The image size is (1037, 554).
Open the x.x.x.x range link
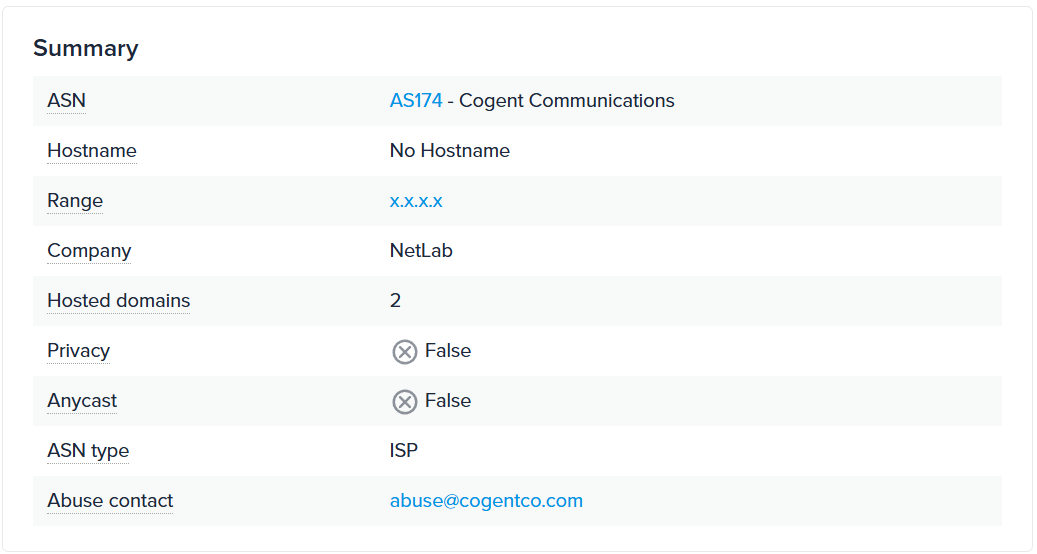click(416, 201)
